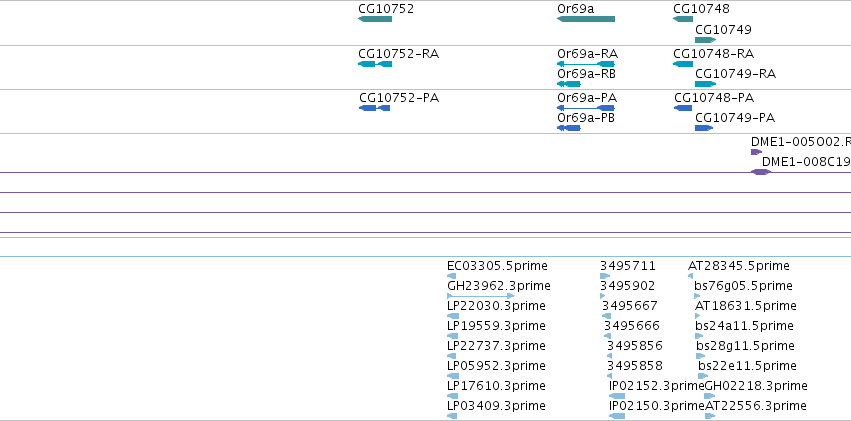Select the Or69a-RA transcript glyph

tap(586, 64)
